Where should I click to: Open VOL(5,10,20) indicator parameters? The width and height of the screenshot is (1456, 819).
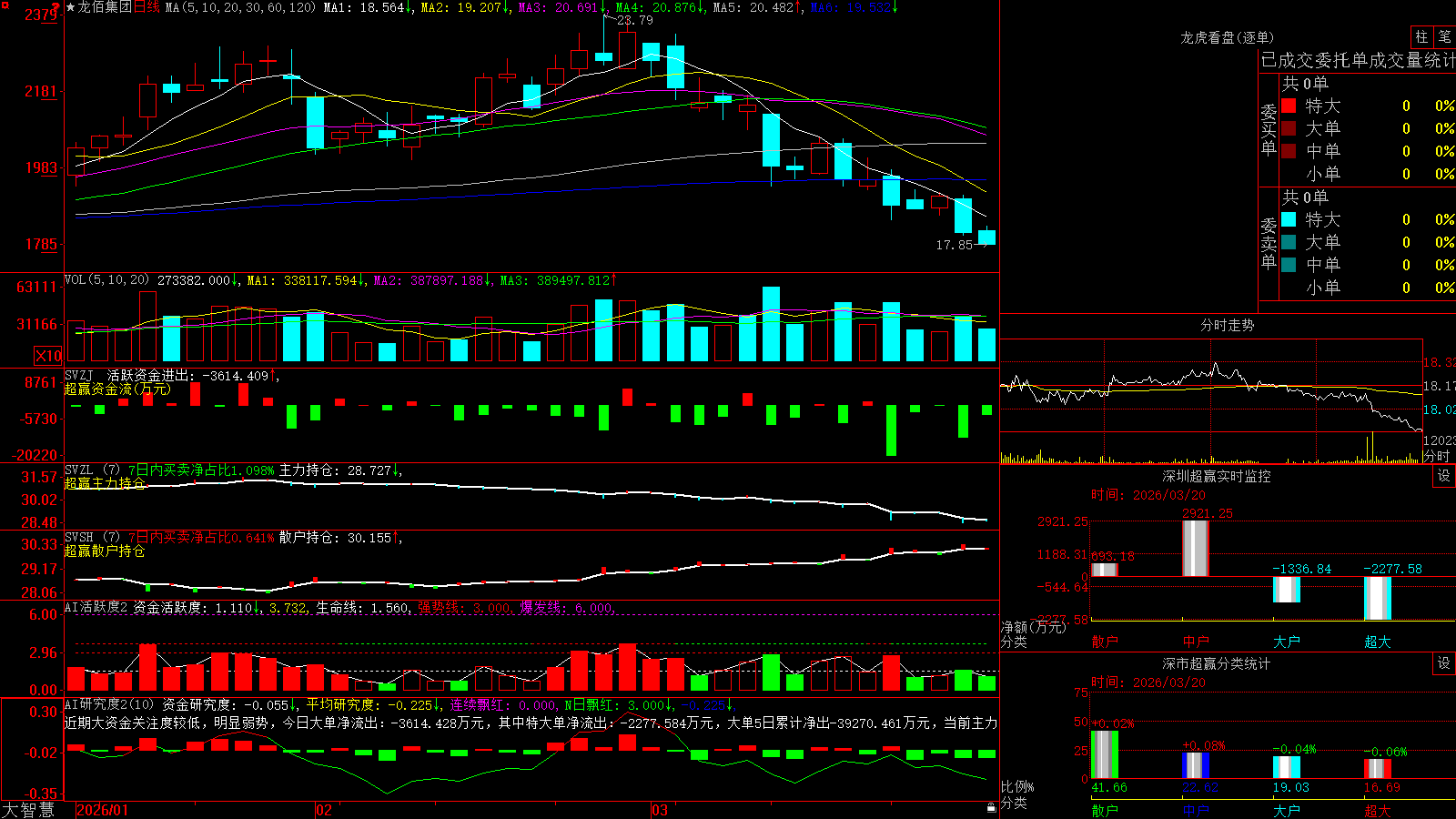coord(106,280)
